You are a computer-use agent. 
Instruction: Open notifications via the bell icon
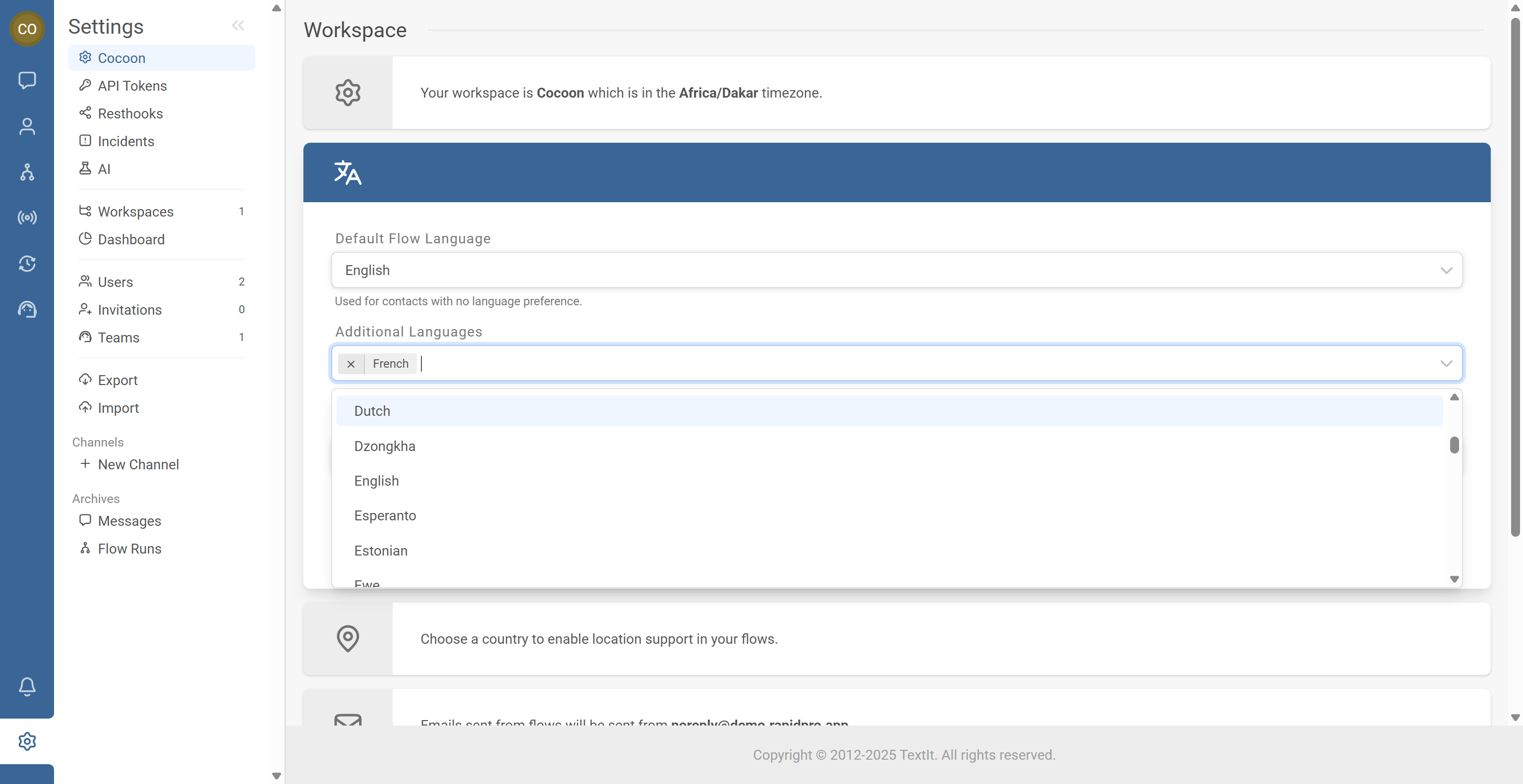[27, 686]
